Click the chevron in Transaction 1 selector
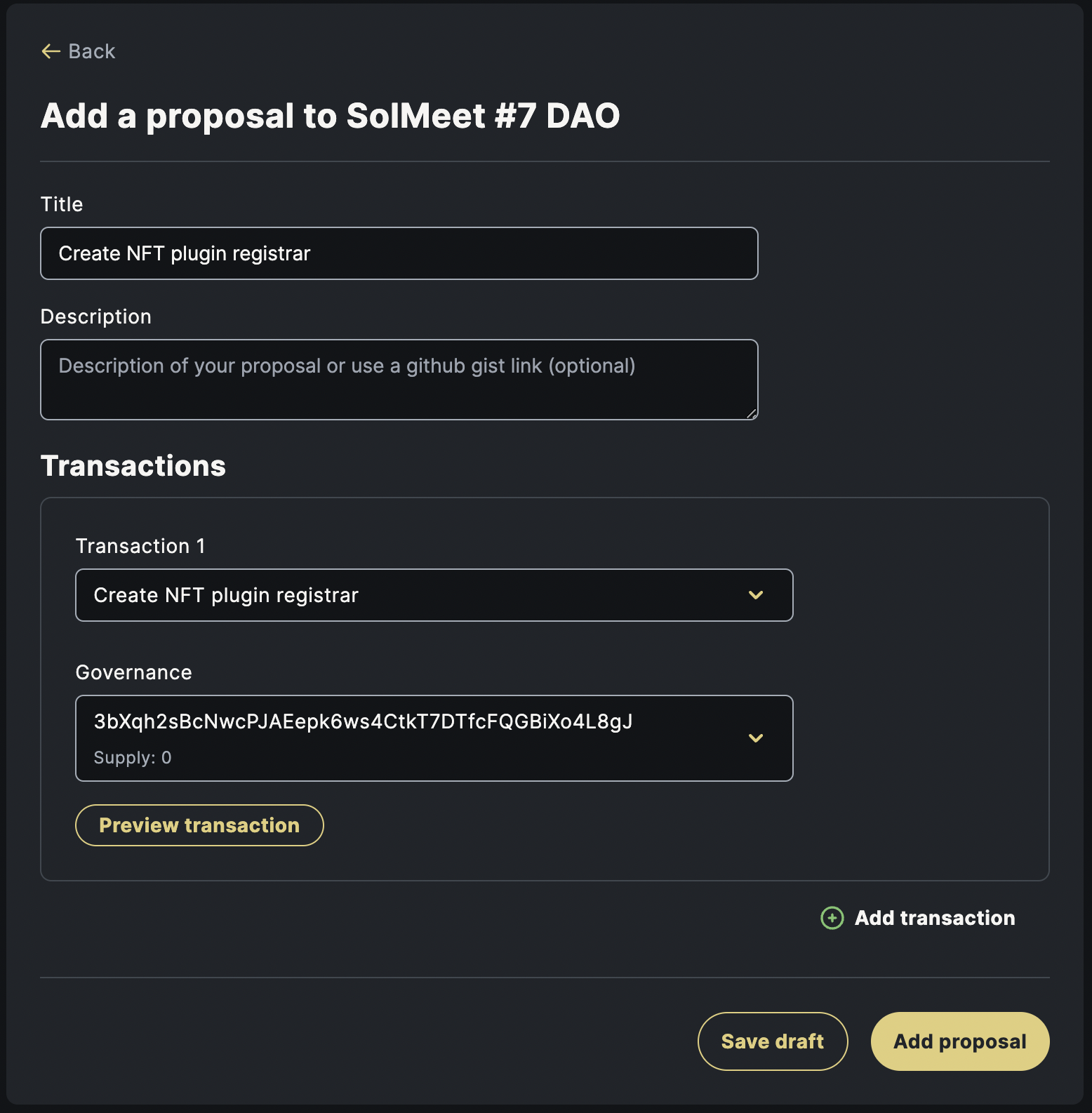Screen dimensions: 1092x1113 click(756, 595)
